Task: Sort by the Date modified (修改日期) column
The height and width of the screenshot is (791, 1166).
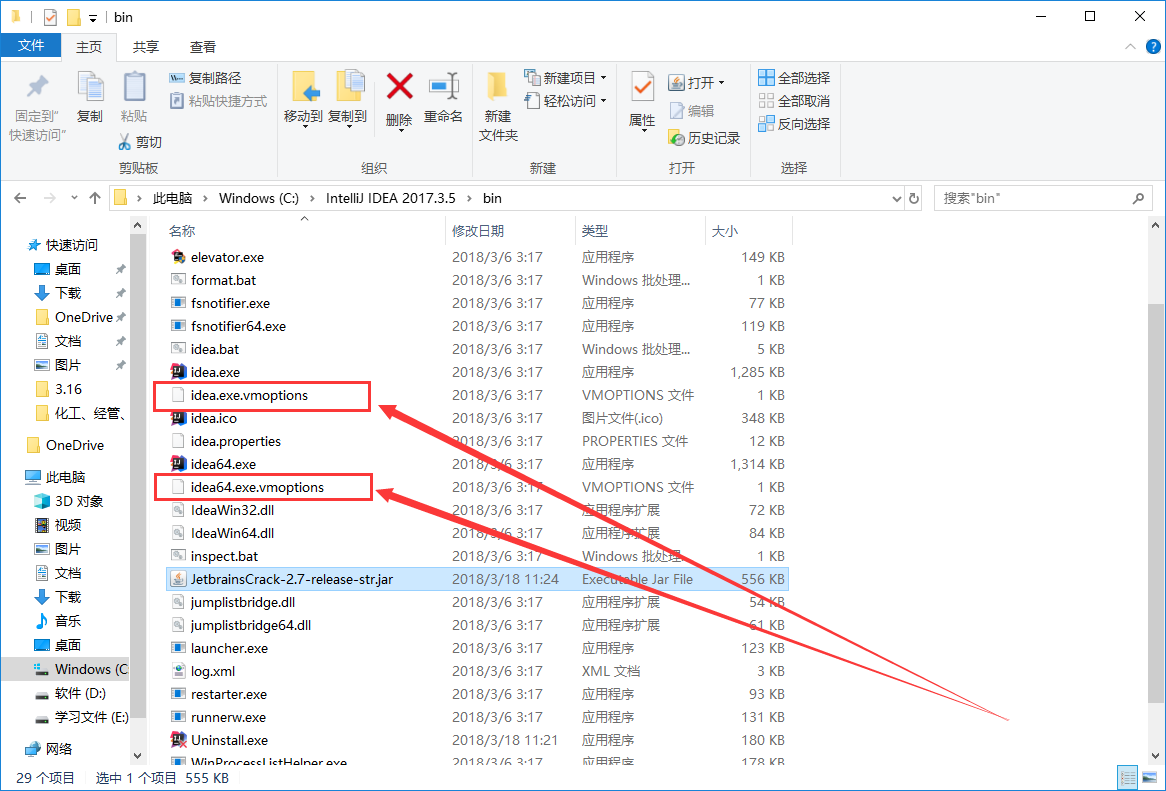Action: click(x=478, y=231)
